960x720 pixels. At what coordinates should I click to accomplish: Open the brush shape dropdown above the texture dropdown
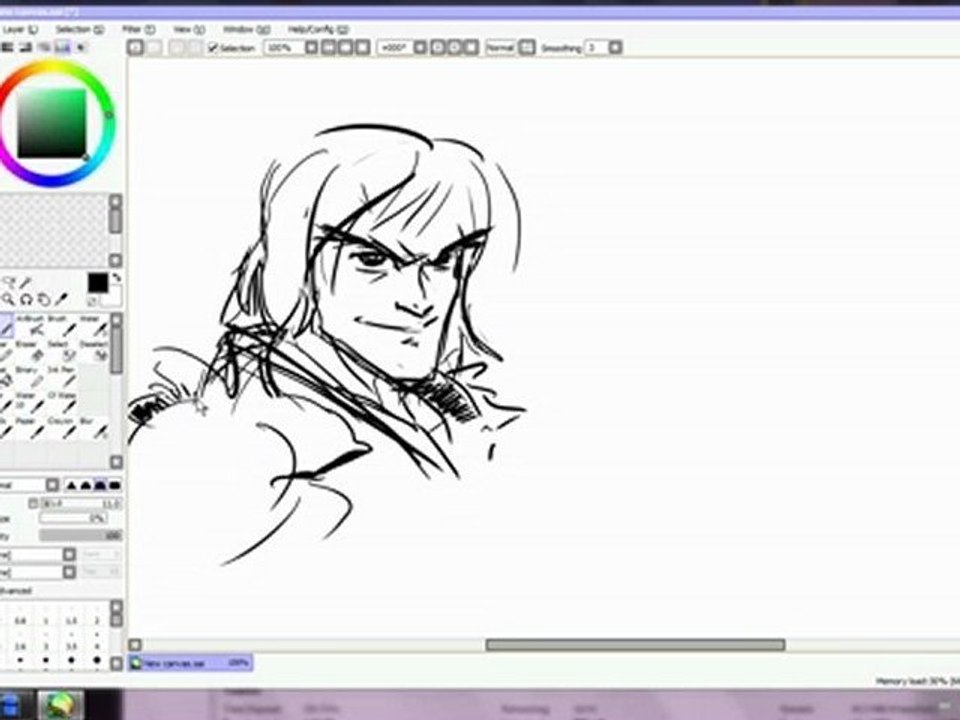(x=69, y=555)
